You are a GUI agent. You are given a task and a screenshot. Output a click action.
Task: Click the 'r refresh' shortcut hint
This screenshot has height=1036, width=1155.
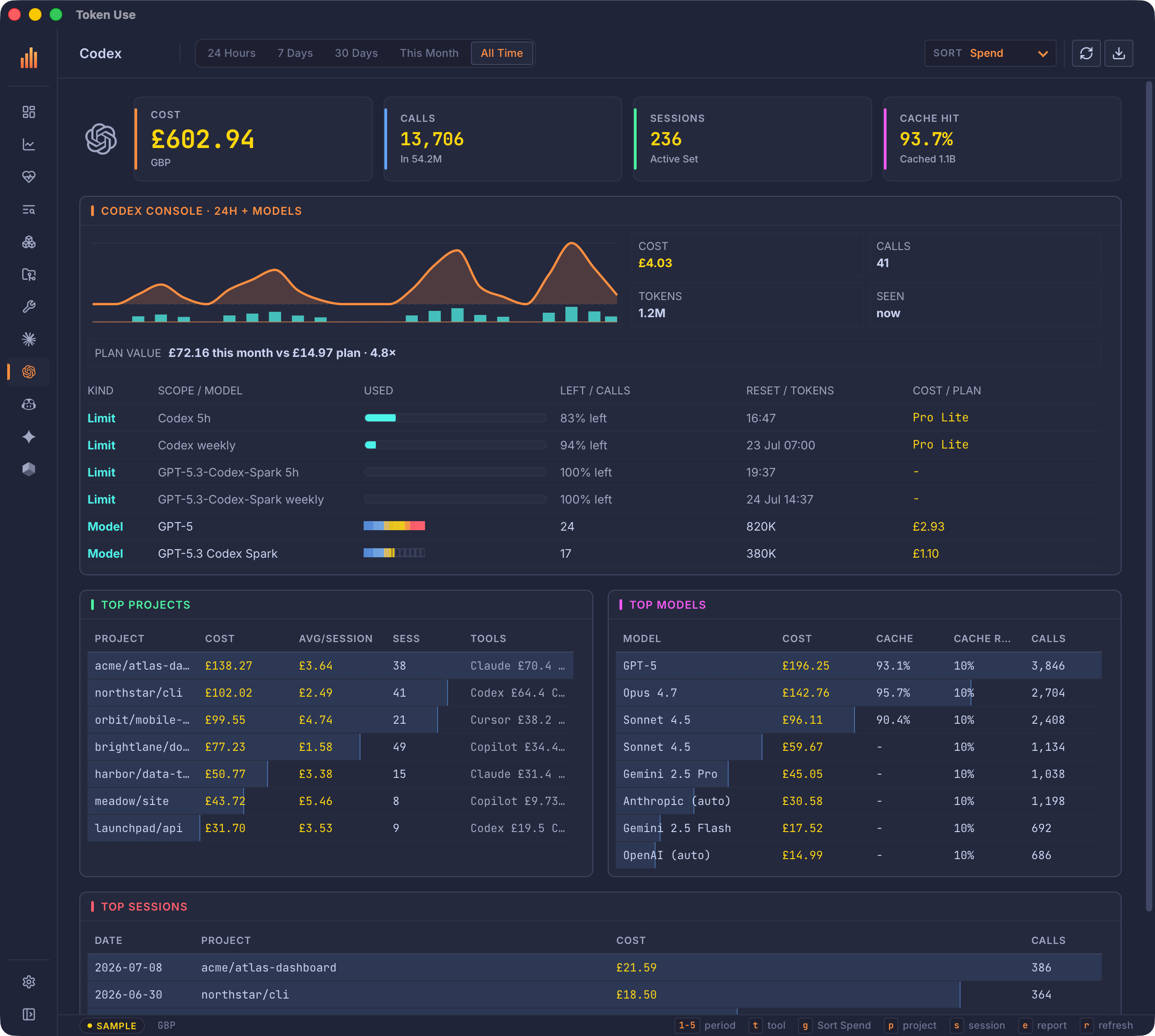tap(1106, 1025)
